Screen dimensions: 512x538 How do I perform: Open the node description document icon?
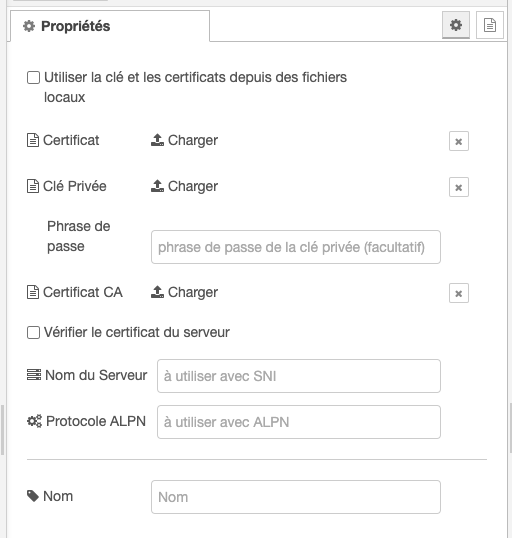(490, 25)
